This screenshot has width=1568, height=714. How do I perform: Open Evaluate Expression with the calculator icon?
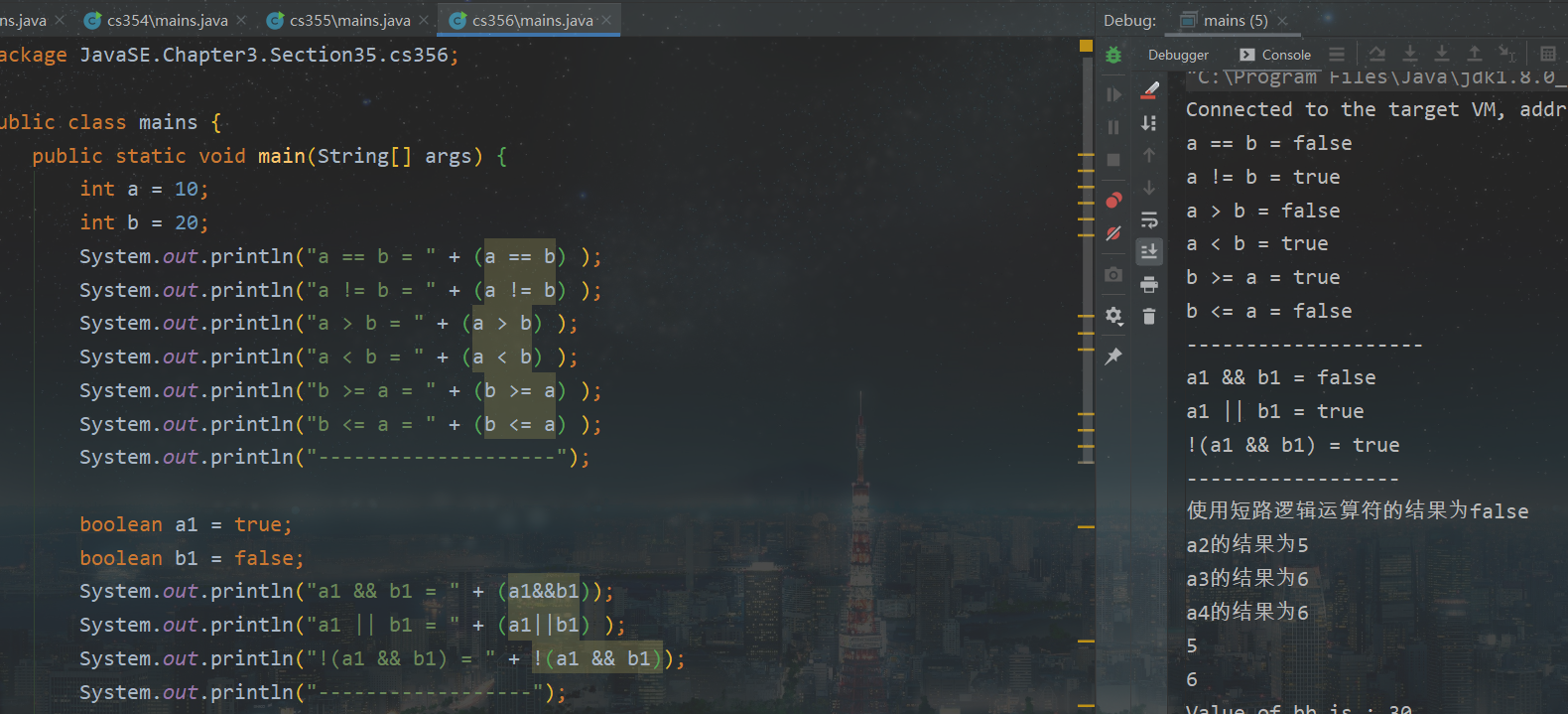tap(1548, 55)
